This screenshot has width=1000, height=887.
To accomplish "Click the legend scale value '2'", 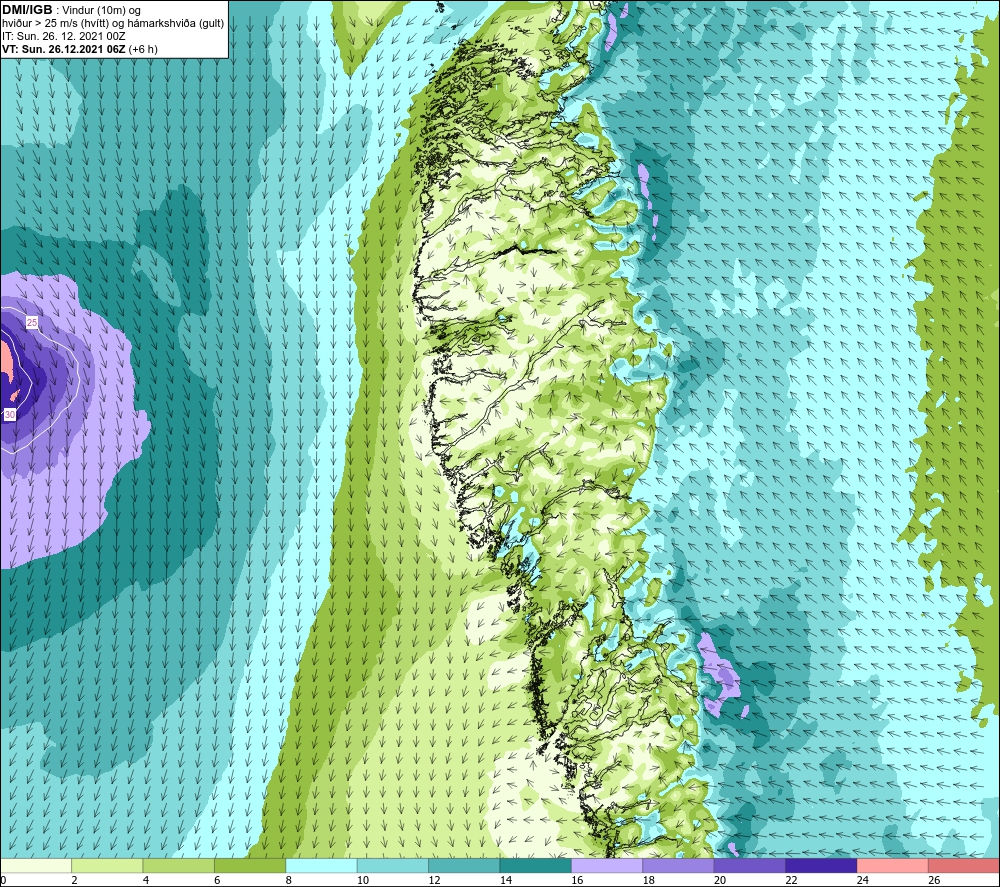I will pyautogui.click(x=75, y=881).
